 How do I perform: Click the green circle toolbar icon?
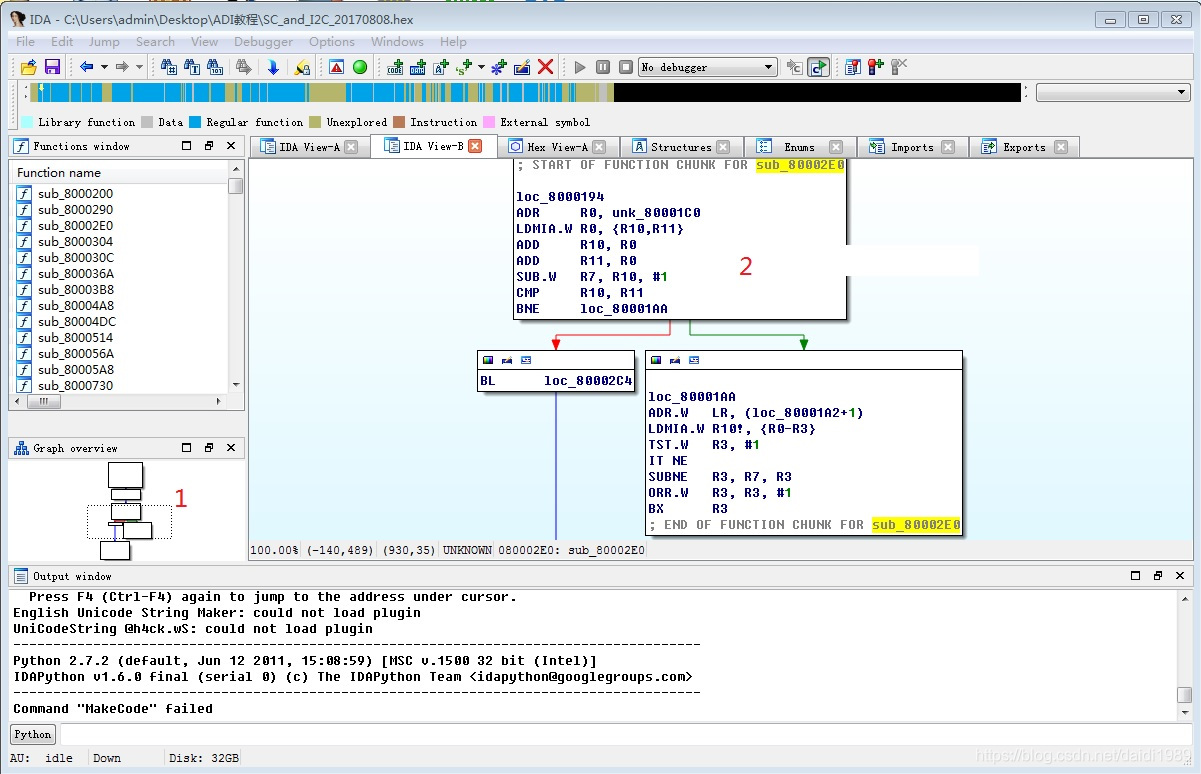[360, 67]
